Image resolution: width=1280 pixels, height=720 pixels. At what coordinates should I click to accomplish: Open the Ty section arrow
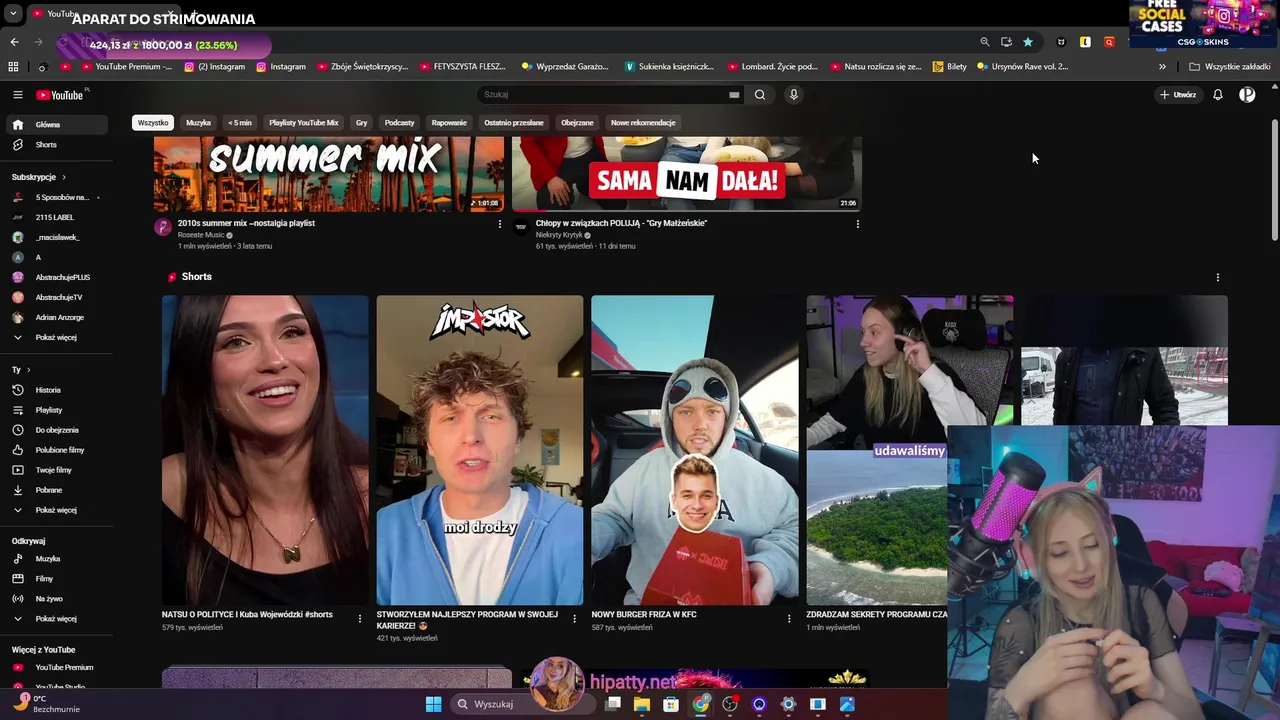point(28,370)
